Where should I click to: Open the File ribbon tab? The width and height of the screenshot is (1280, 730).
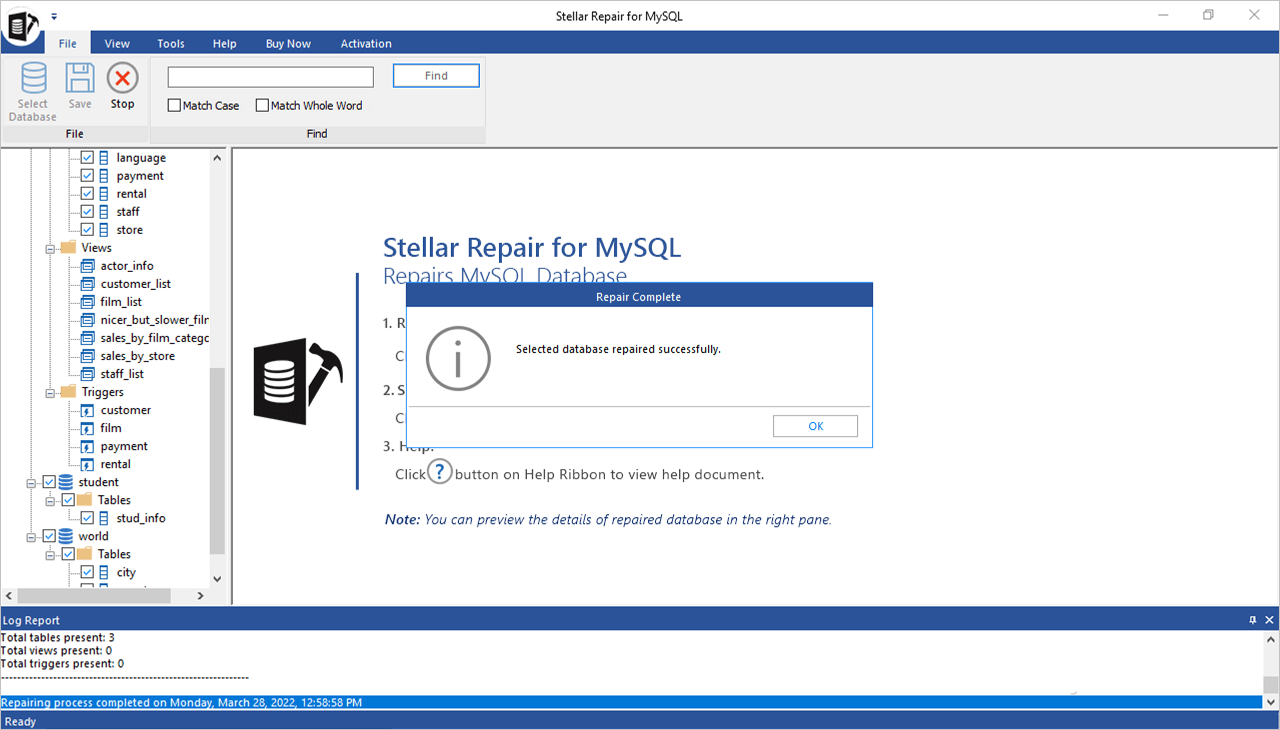[x=67, y=43]
